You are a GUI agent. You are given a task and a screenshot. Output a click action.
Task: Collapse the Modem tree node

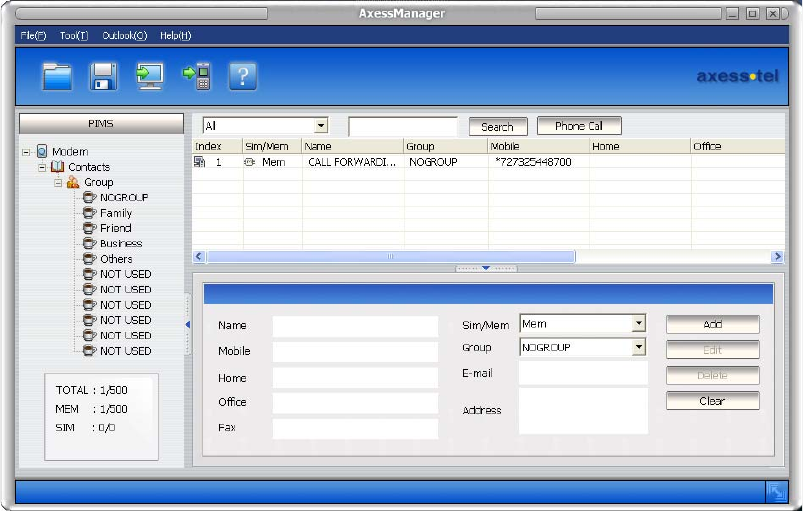pyautogui.click(x=26, y=152)
